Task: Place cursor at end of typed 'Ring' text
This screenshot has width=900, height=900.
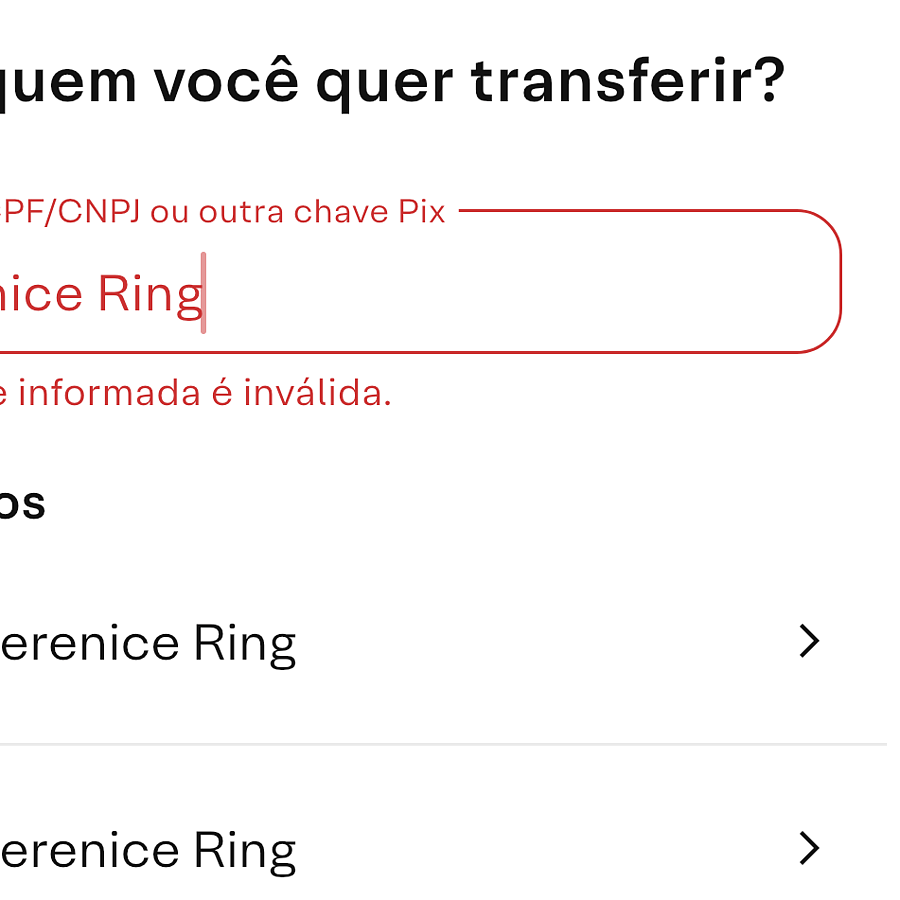Action: 204,293
